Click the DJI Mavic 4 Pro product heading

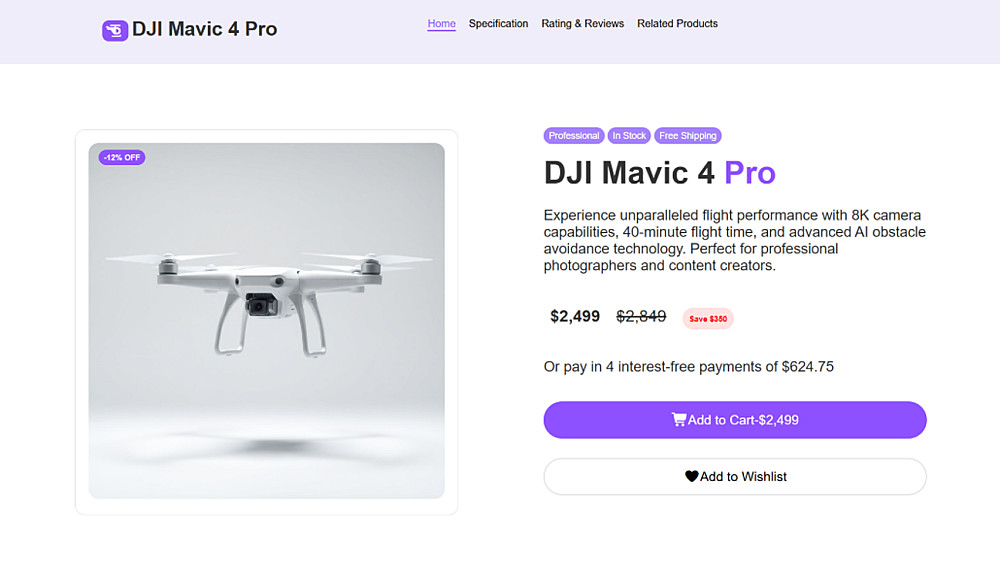tap(659, 173)
